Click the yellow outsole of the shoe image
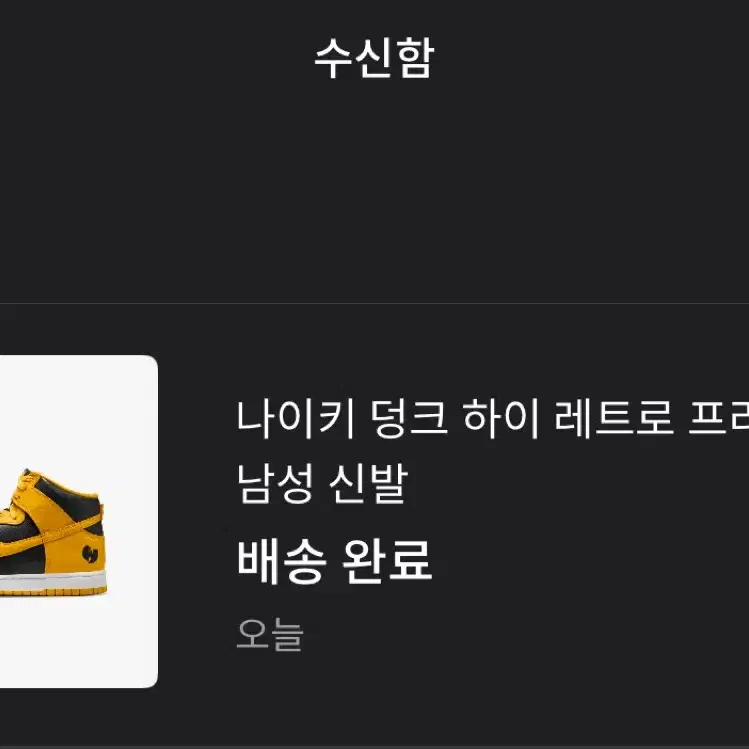 click(53, 592)
